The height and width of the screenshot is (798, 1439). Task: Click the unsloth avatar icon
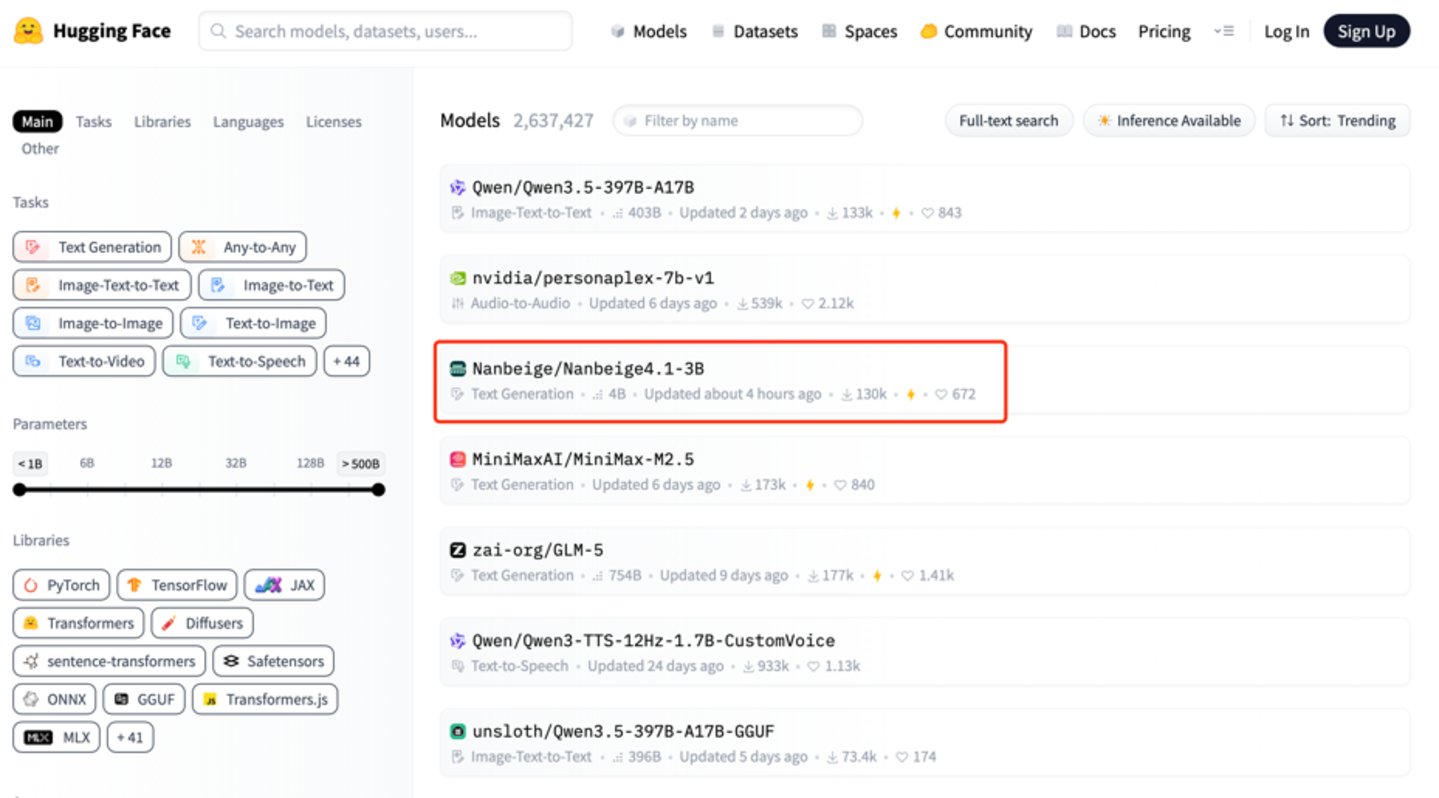pos(458,731)
